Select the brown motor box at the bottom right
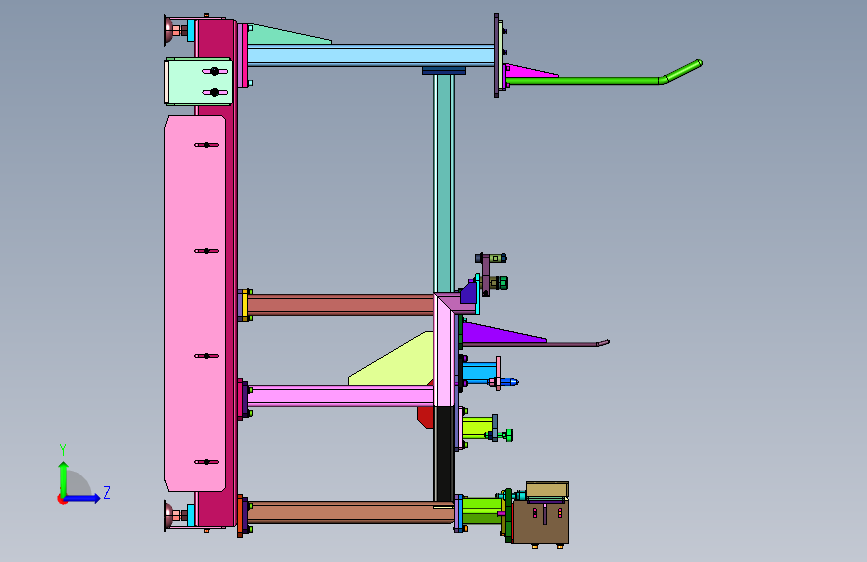This screenshot has width=867, height=562. click(x=540, y=523)
